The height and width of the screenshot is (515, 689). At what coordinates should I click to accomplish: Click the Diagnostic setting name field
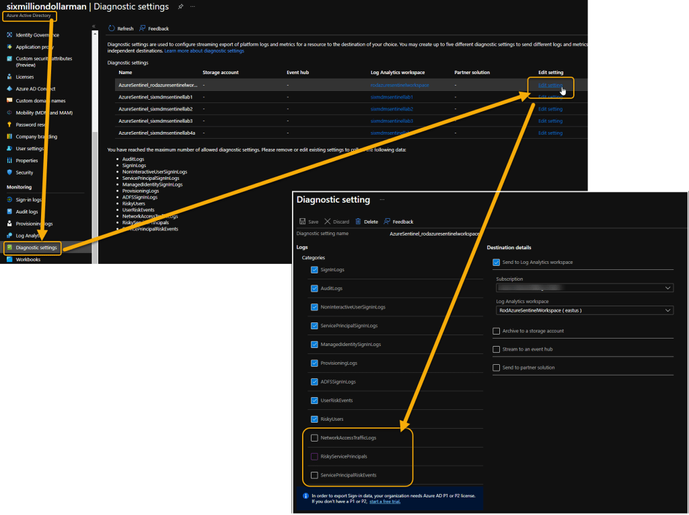434,234
